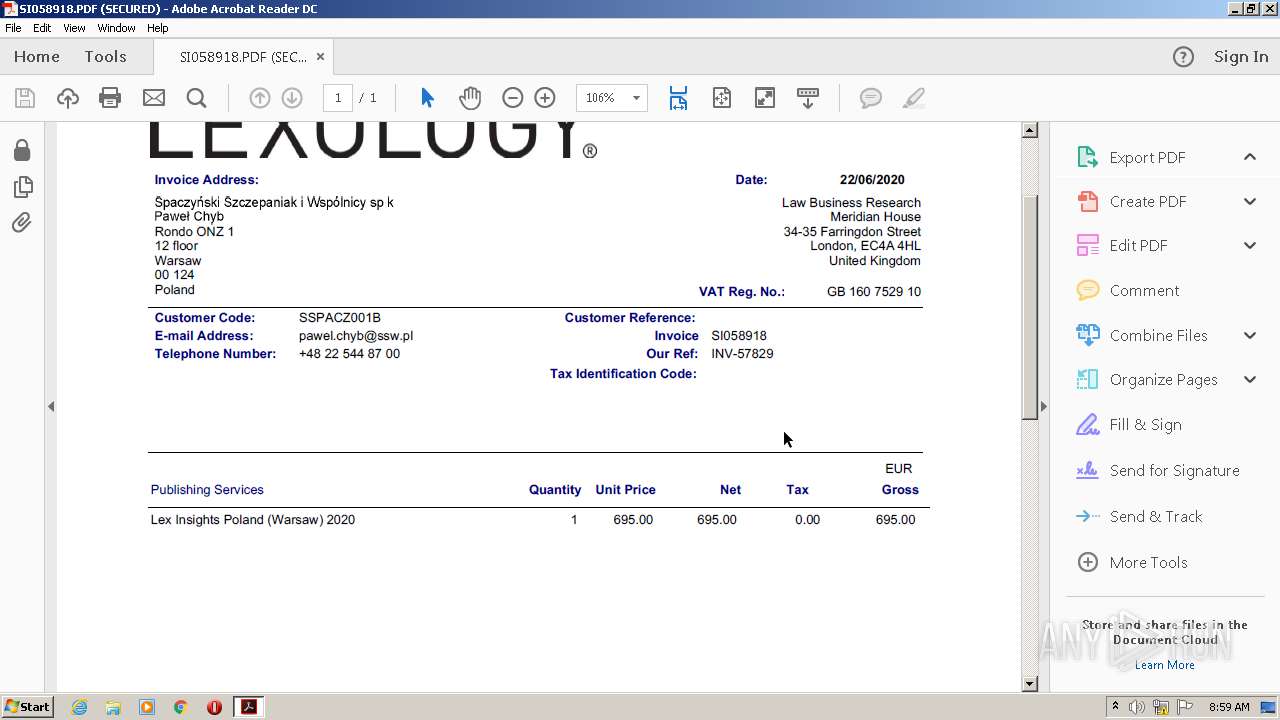Go to next page arrow
1280x720 pixels.
pyautogui.click(x=292, y=98)
